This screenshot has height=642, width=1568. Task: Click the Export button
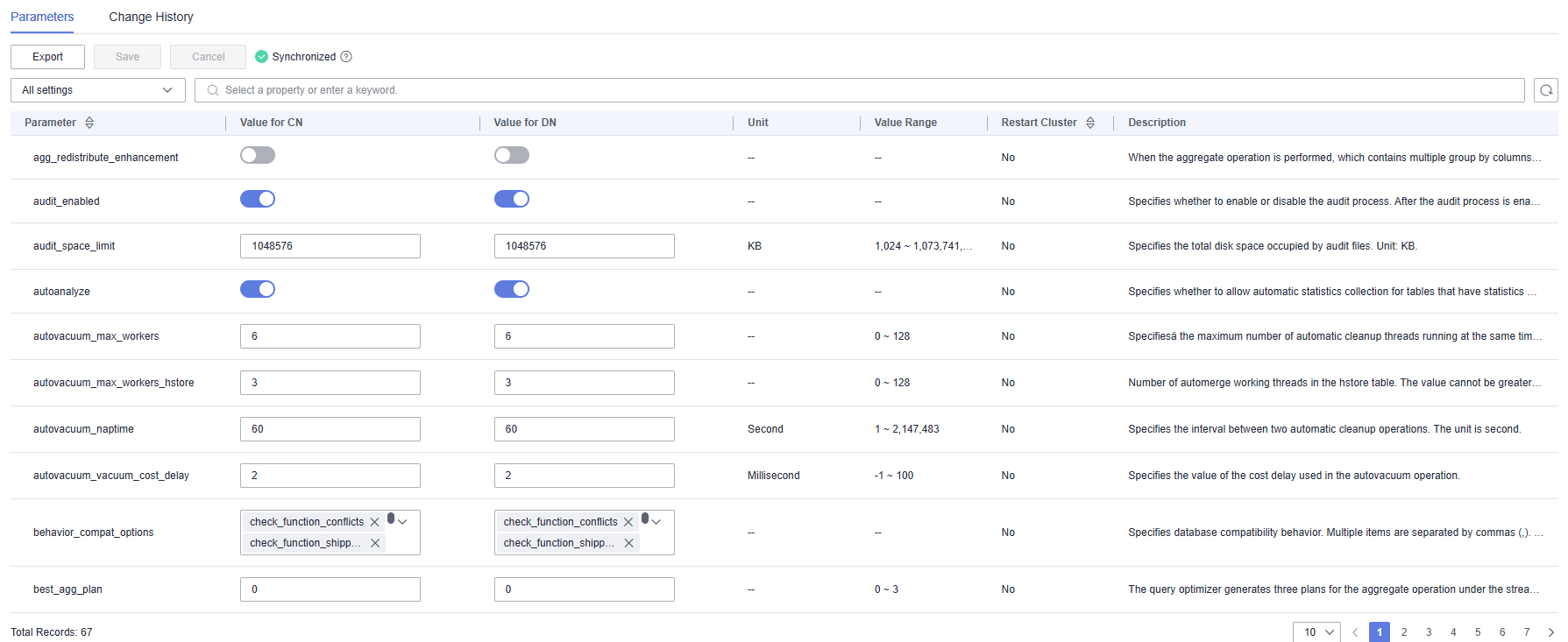47,57
